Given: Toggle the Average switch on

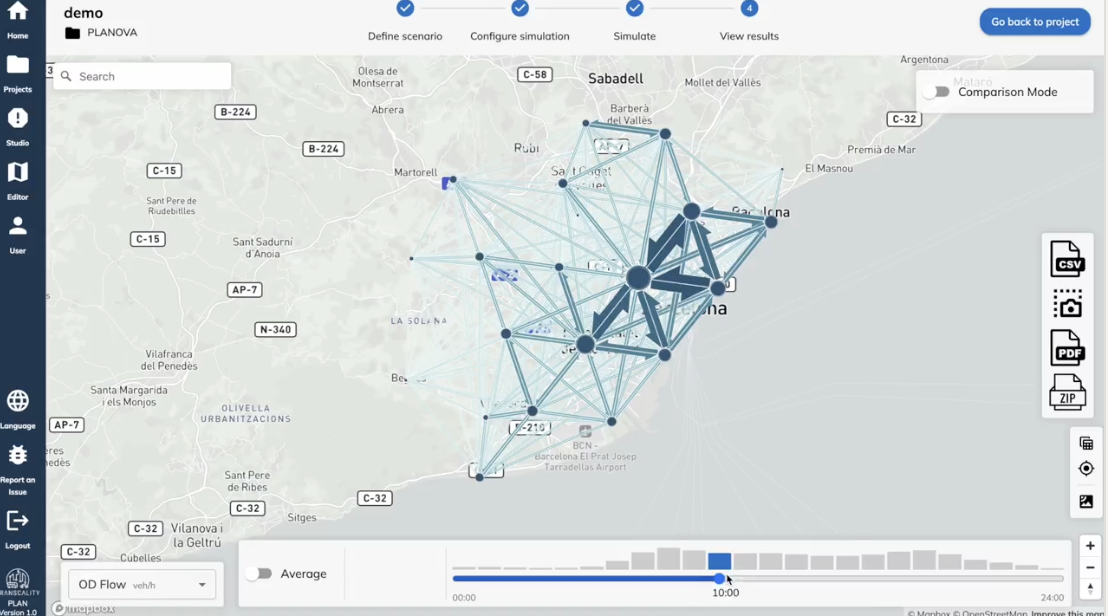Looking at the screenshot, I should (259, 574).
